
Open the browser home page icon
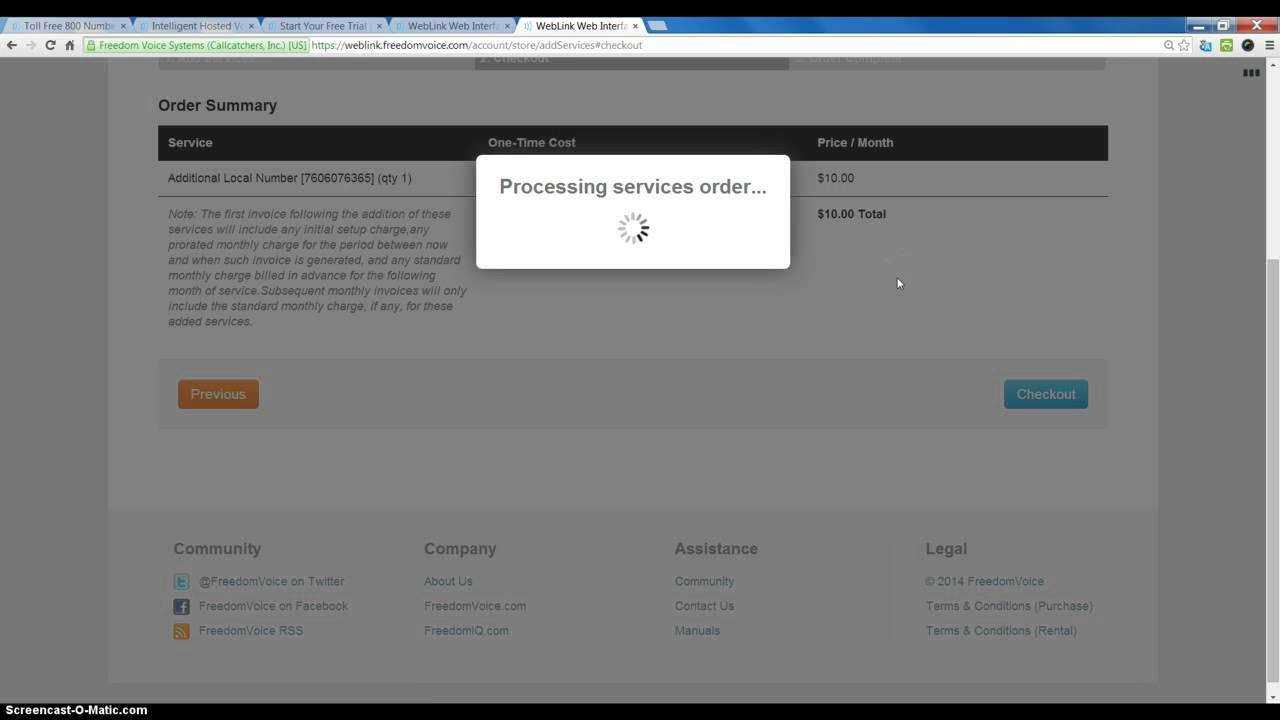coord(70,45)
